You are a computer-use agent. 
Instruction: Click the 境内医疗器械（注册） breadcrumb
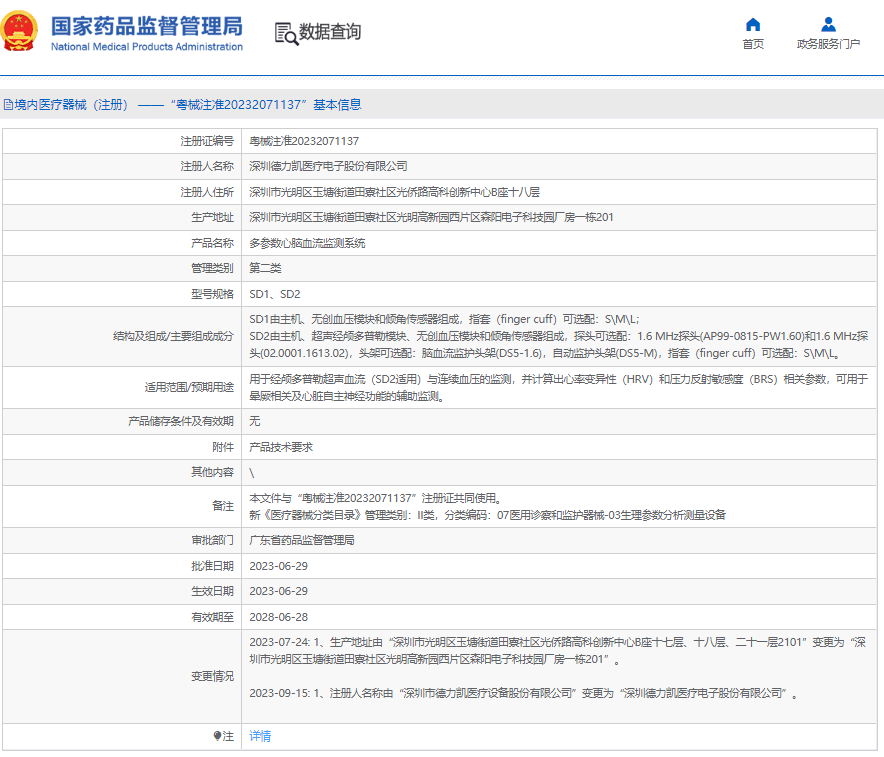tap(71, 105)
